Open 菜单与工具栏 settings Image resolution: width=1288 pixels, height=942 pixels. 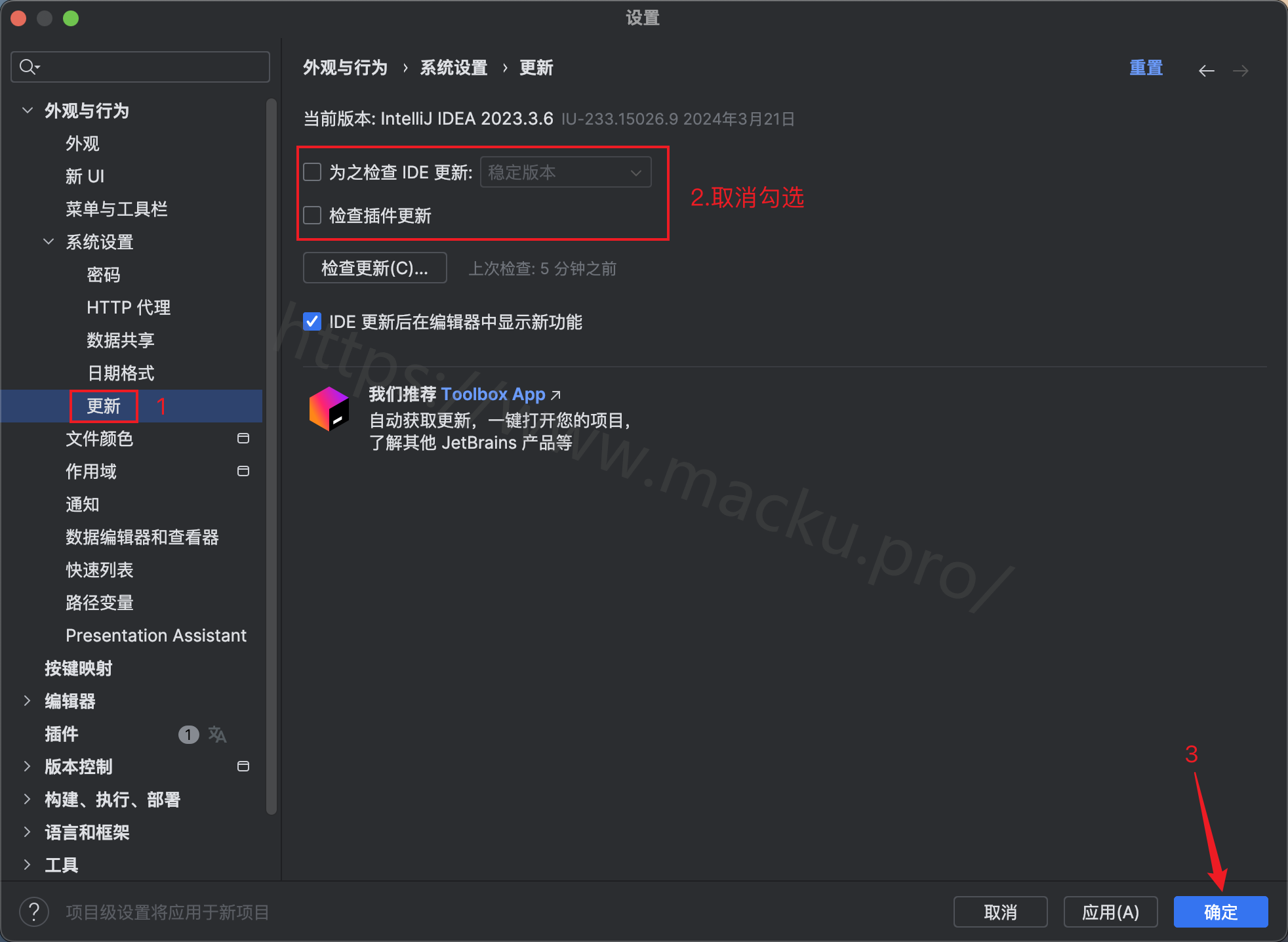117,209
